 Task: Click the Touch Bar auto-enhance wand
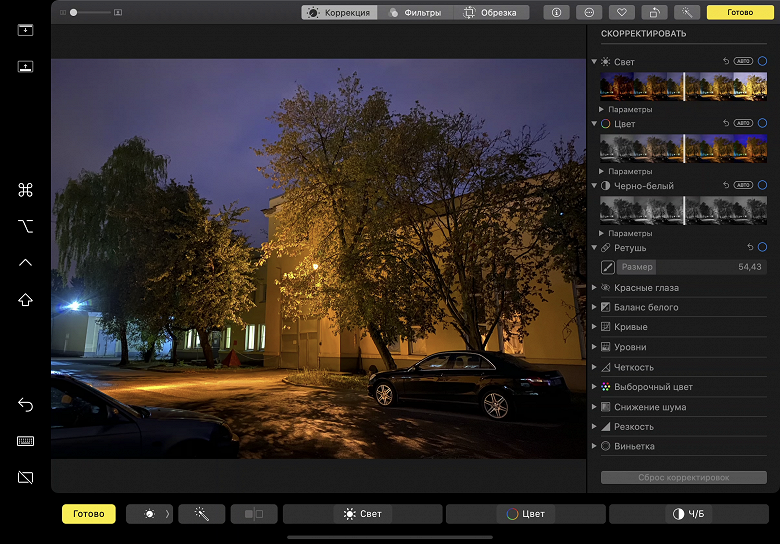(201, 514)
